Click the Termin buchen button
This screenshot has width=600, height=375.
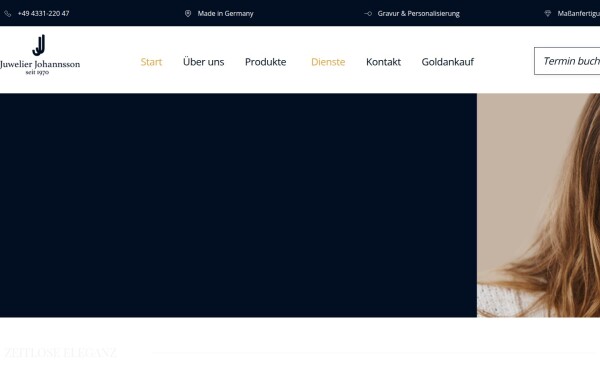click(x=567, y=61)
